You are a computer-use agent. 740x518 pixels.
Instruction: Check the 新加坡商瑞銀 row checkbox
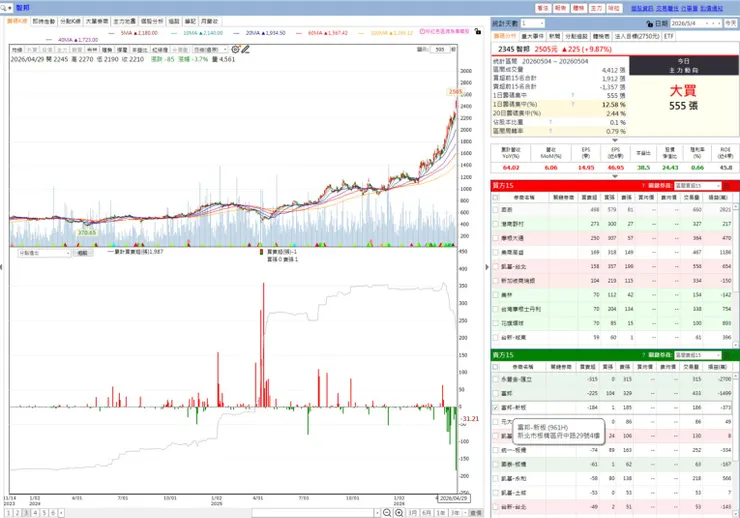coord(495,281)
